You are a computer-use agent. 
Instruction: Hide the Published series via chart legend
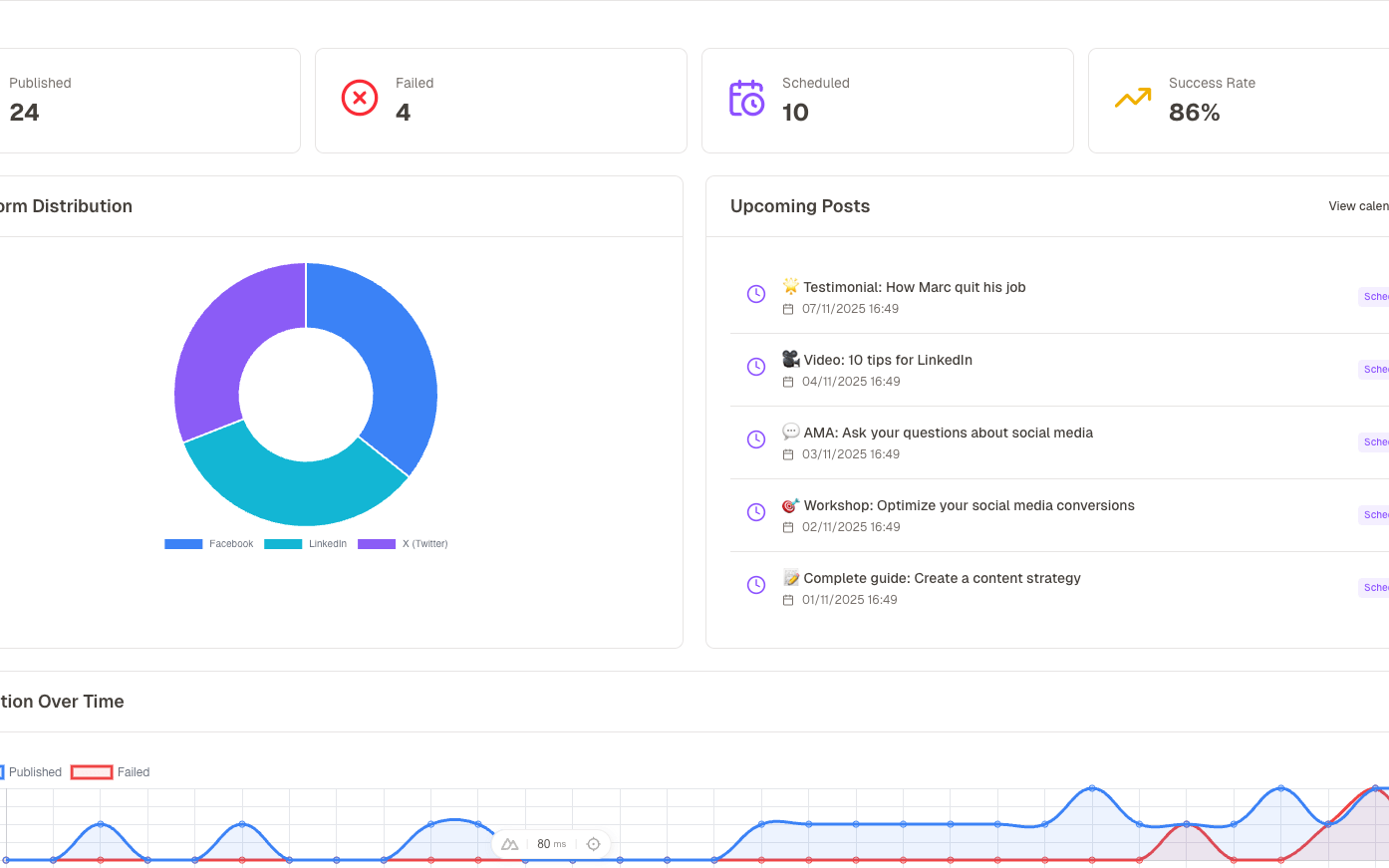tap(30, 772)
